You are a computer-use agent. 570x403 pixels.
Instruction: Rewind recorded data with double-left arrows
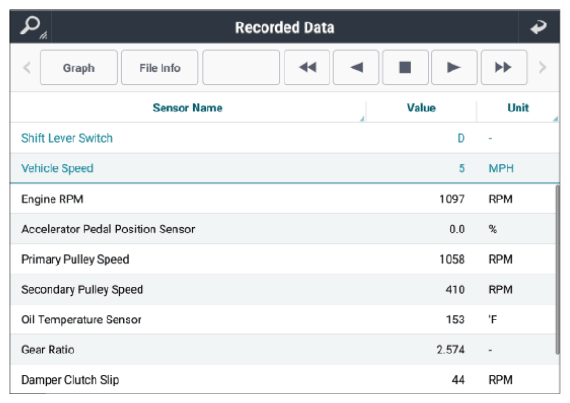pyautogui.click(x=307, y=68)
